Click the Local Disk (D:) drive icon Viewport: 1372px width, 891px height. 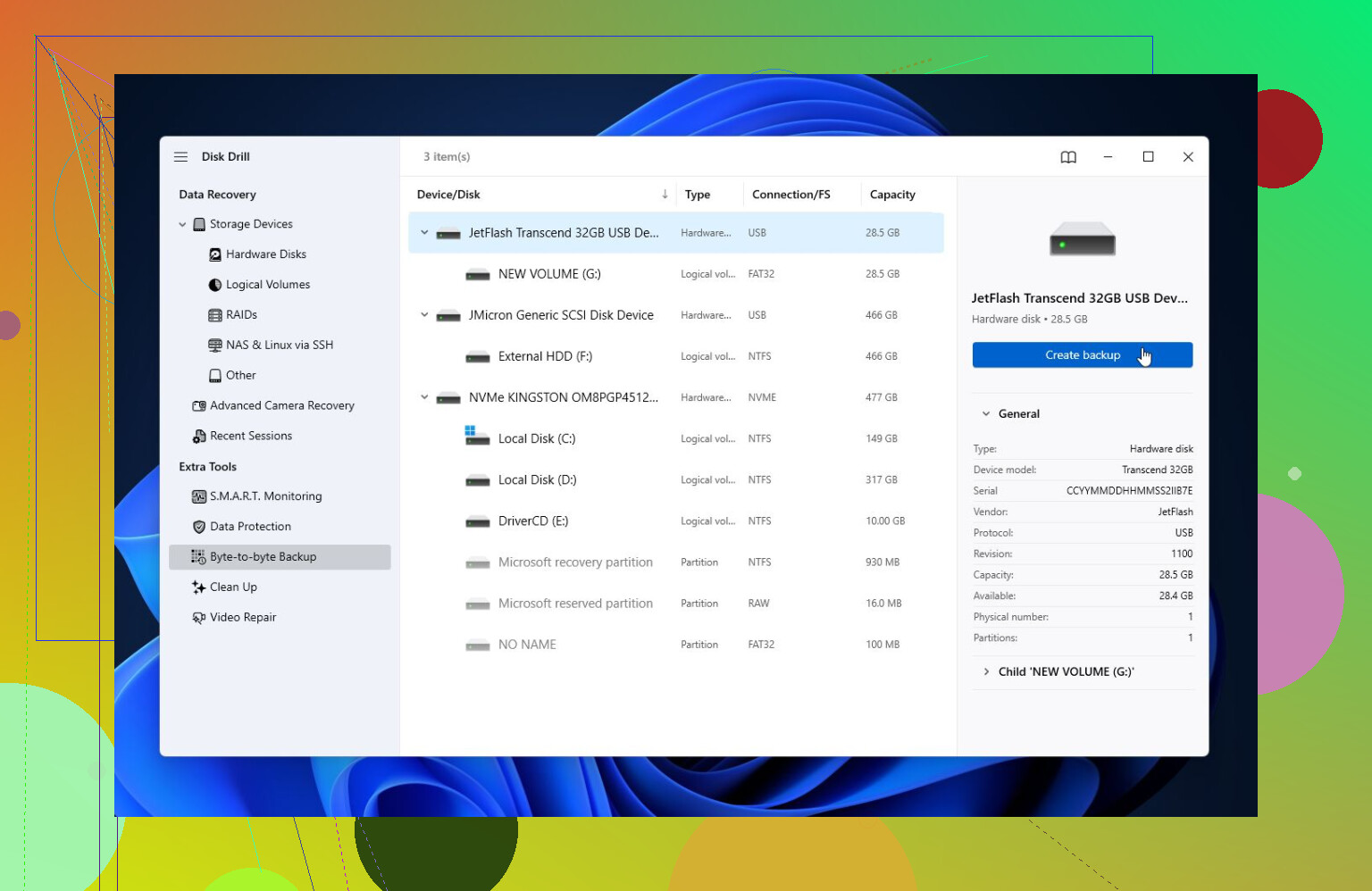[478, 481]
